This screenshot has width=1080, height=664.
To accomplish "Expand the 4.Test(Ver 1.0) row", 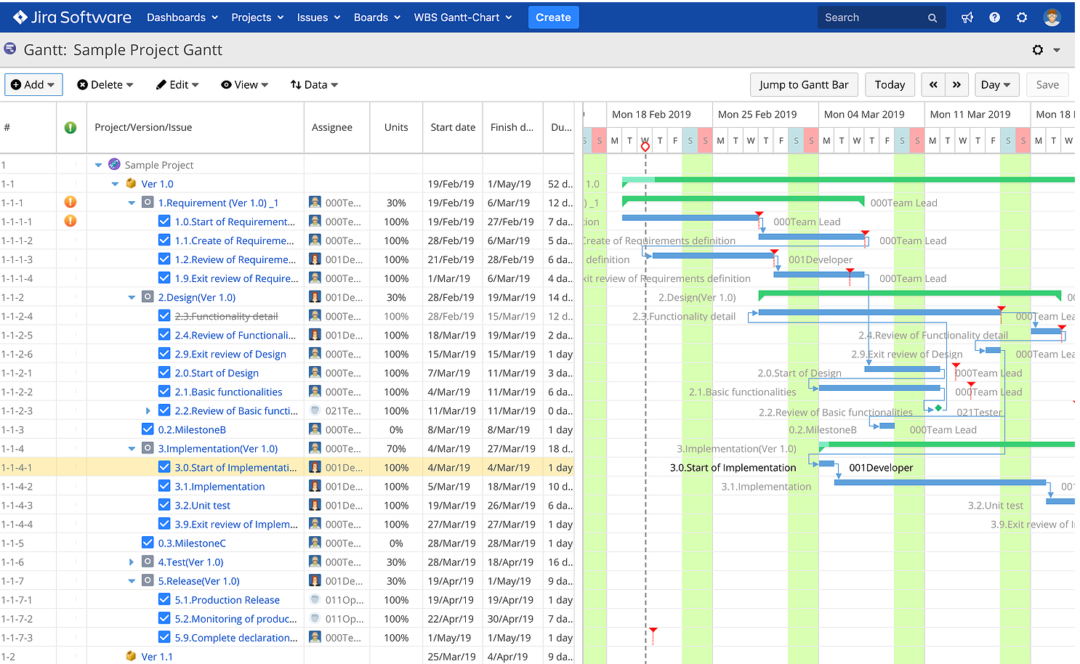I will pyautogui.click(x=129, y=562).
